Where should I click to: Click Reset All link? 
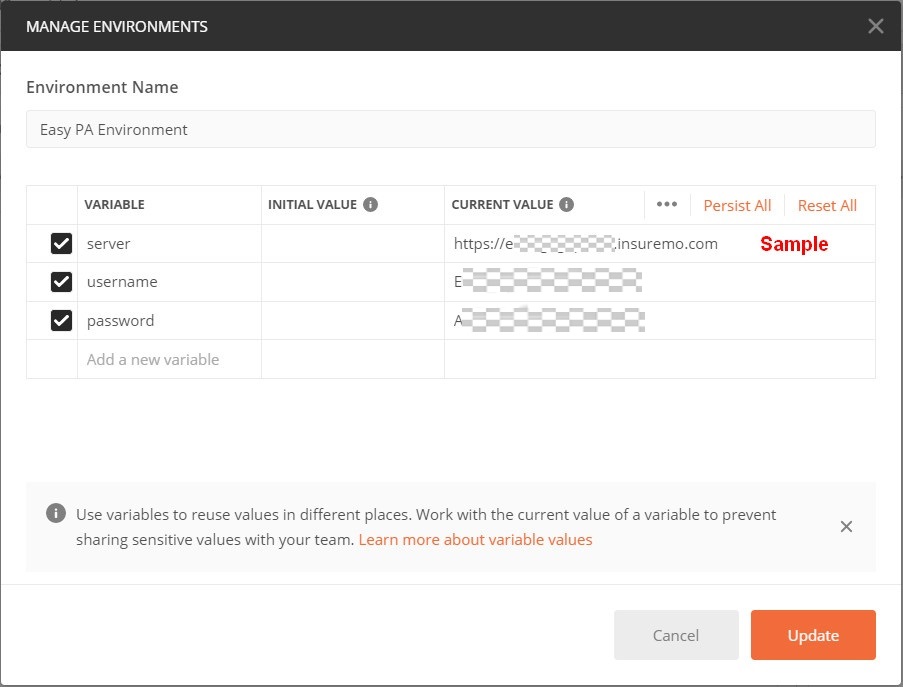point(827,206)
